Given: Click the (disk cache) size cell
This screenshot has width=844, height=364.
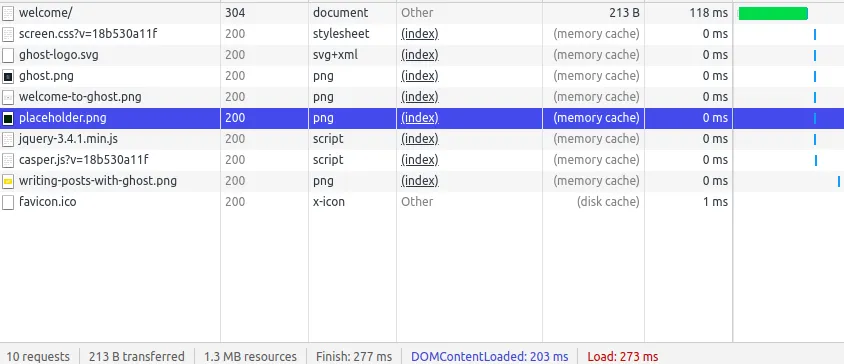Looking at the screenshot, I should [608, 202].
